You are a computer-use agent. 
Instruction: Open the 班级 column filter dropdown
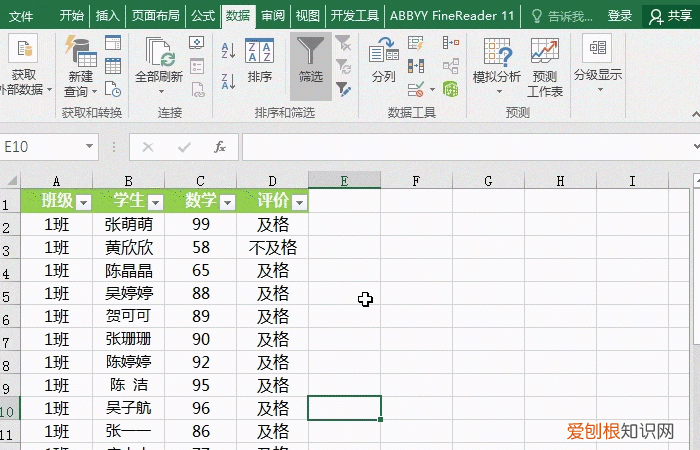click(83, 203)
